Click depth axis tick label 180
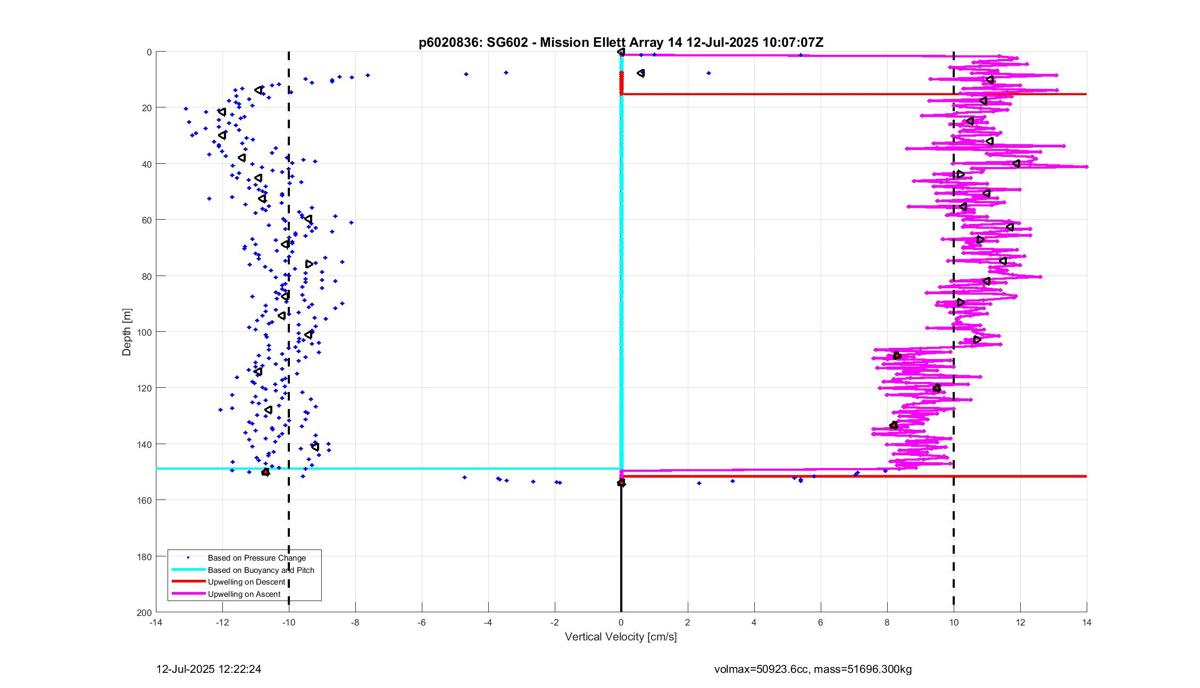 (x=142, y=556)
